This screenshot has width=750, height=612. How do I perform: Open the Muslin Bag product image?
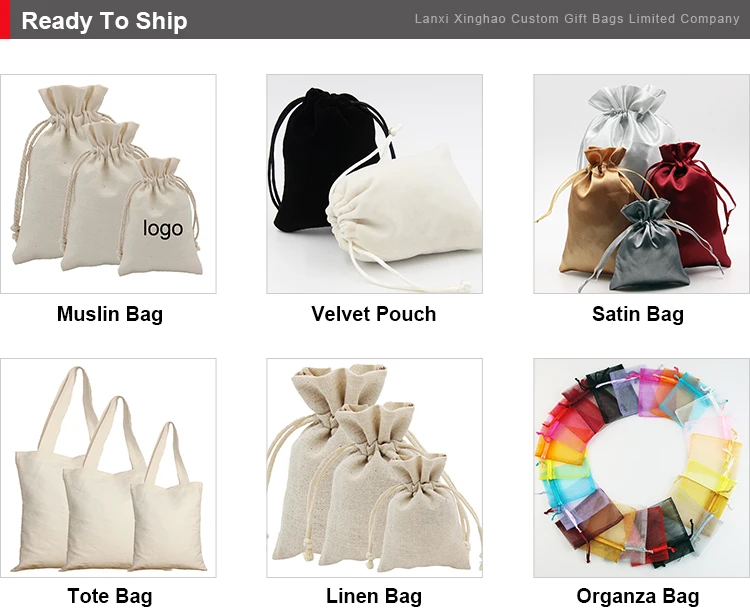pos(108,184)
